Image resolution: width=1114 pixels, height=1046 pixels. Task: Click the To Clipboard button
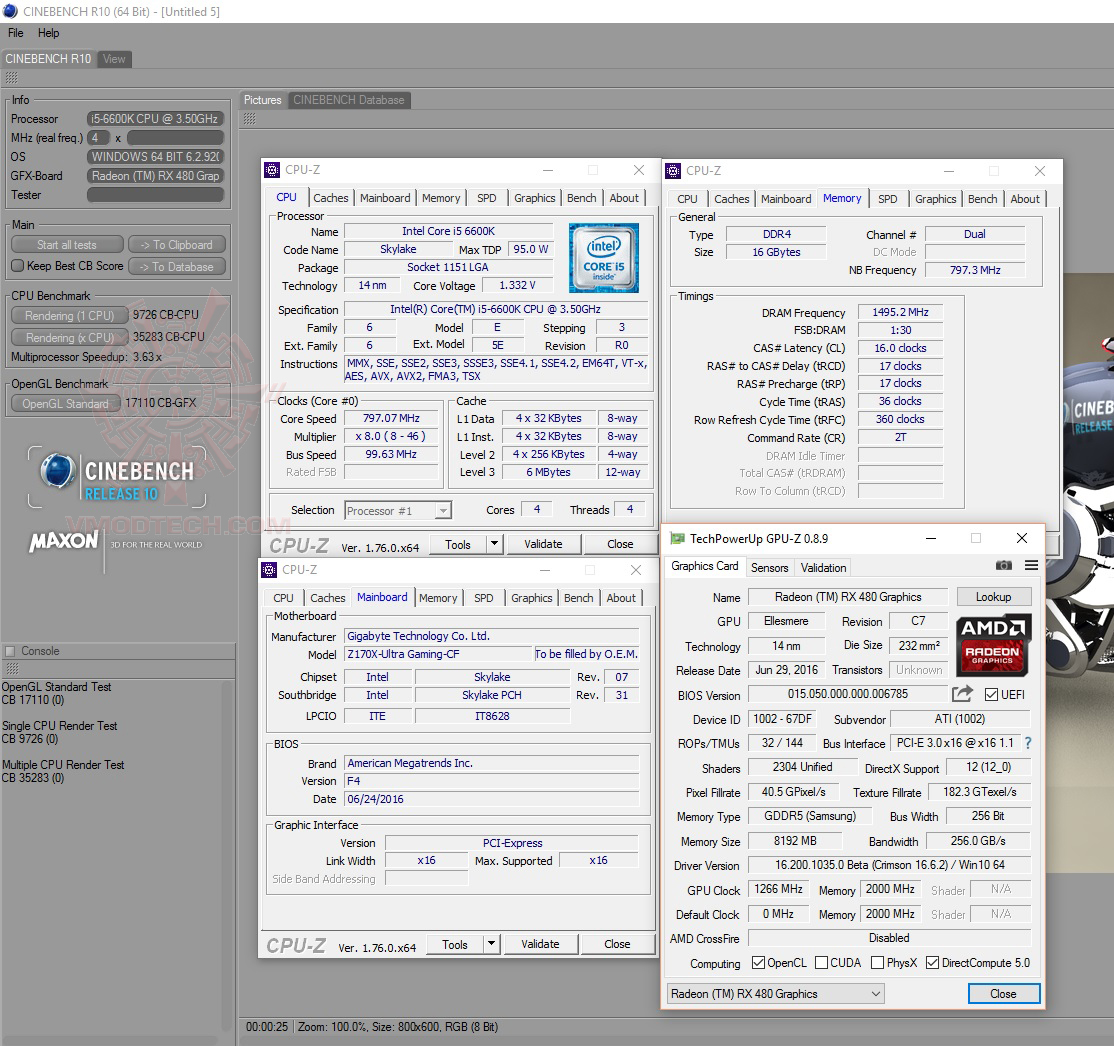[177, 244]
